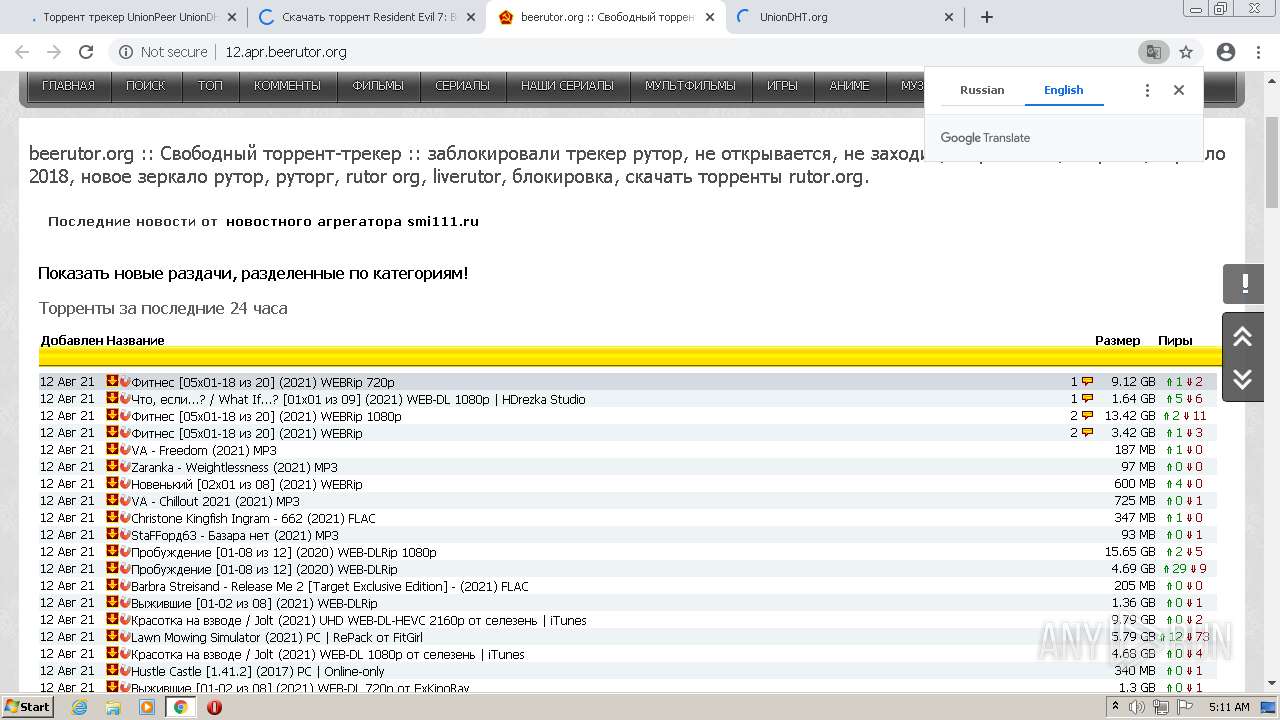Open the Chrome three-dot menu
Screen dimensions: 1280x720
click(1258, 52)
